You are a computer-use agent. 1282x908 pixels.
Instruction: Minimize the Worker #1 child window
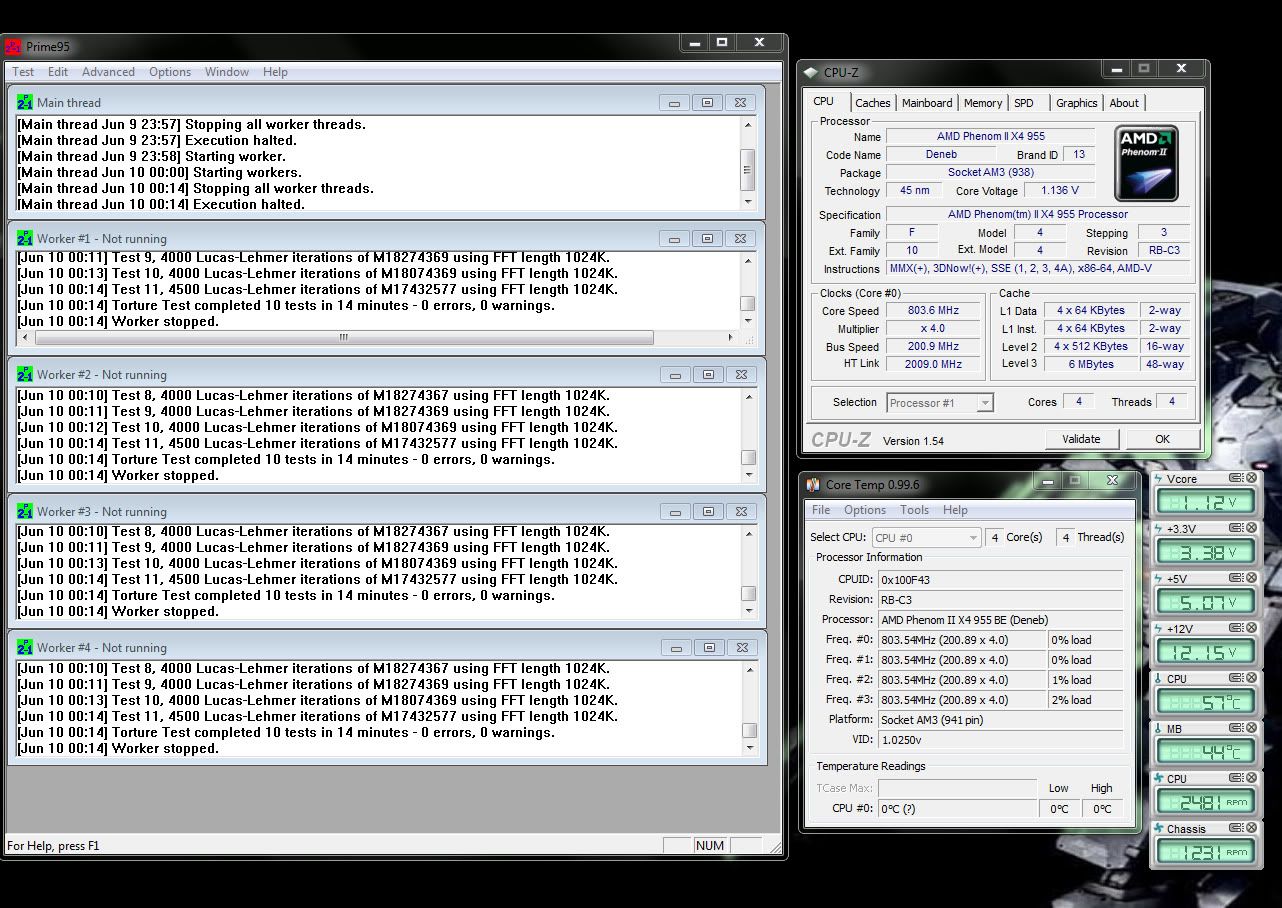pyautogui.click(x=675, y=239)
